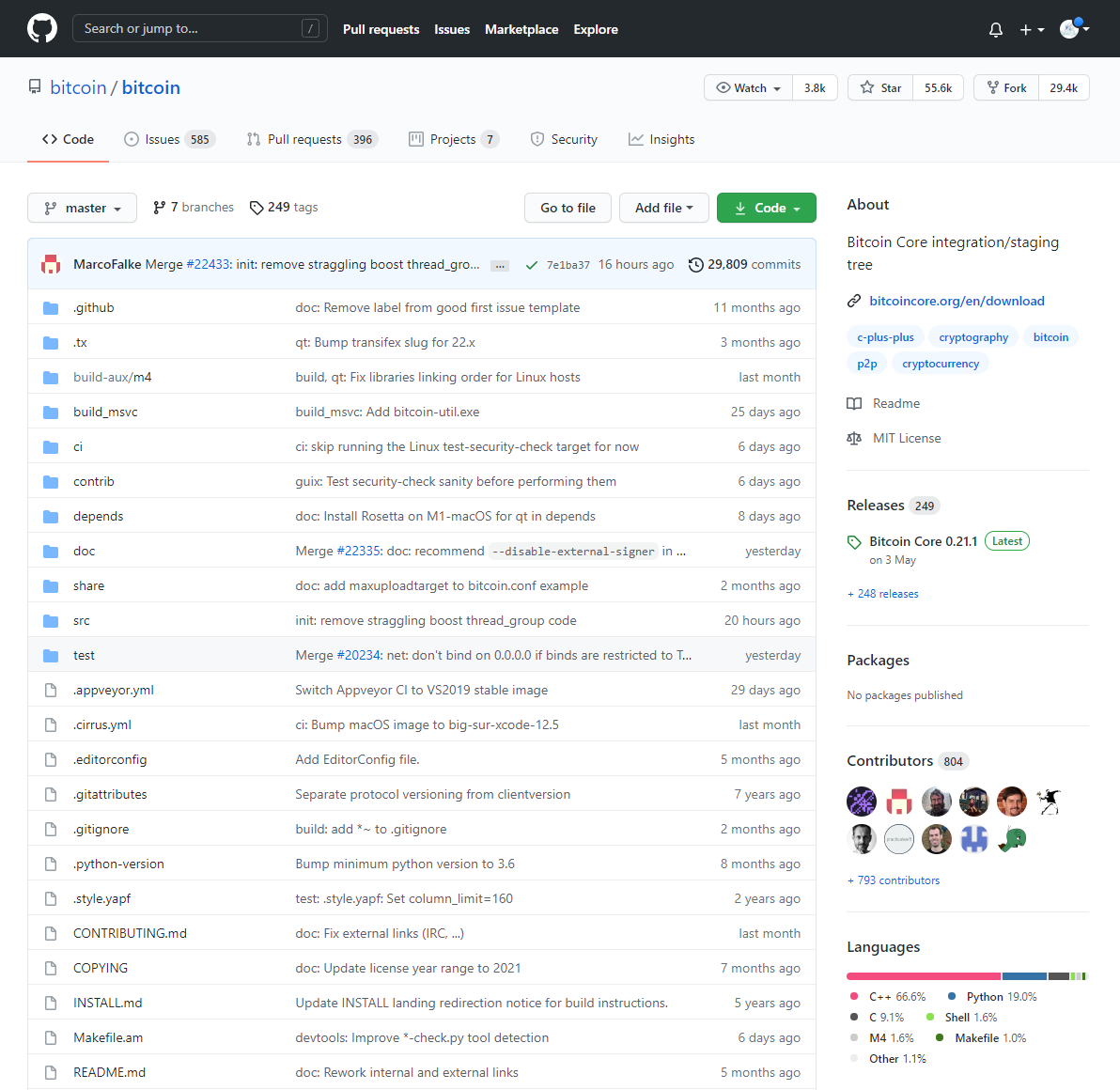Viewport: 1120px width, 1090px height.
Task: Open the .cirrus.yml file
Action: 102,725
